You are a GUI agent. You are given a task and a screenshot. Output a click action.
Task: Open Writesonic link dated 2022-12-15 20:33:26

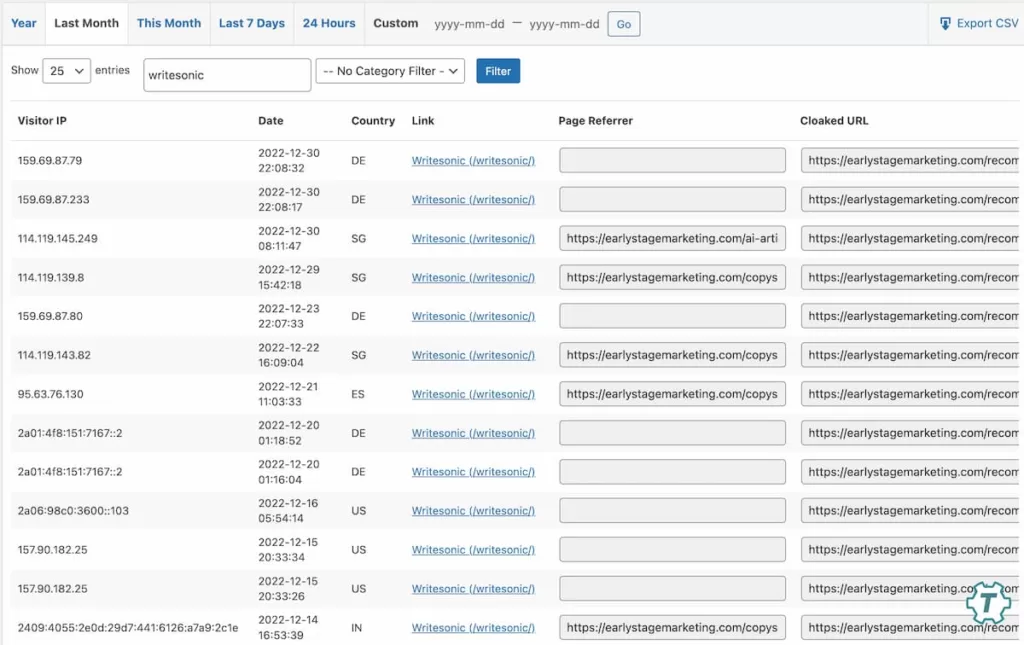pos(473,589)
